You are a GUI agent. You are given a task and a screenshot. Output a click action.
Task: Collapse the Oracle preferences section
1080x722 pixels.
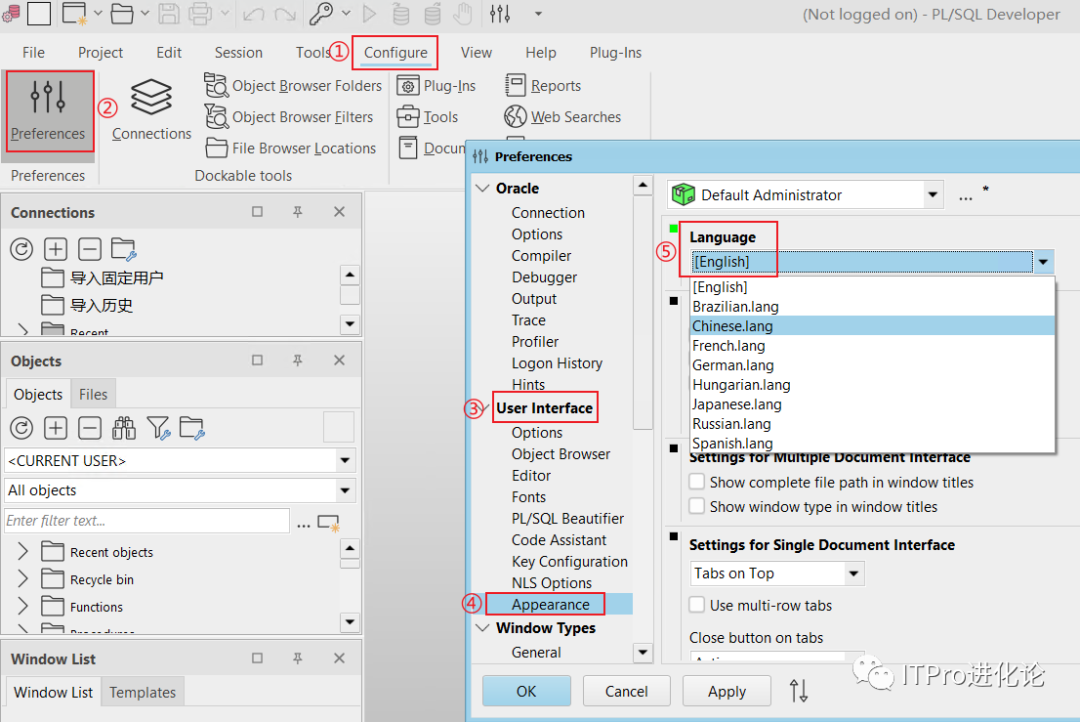pyautogui.click(x=484, y=188)
